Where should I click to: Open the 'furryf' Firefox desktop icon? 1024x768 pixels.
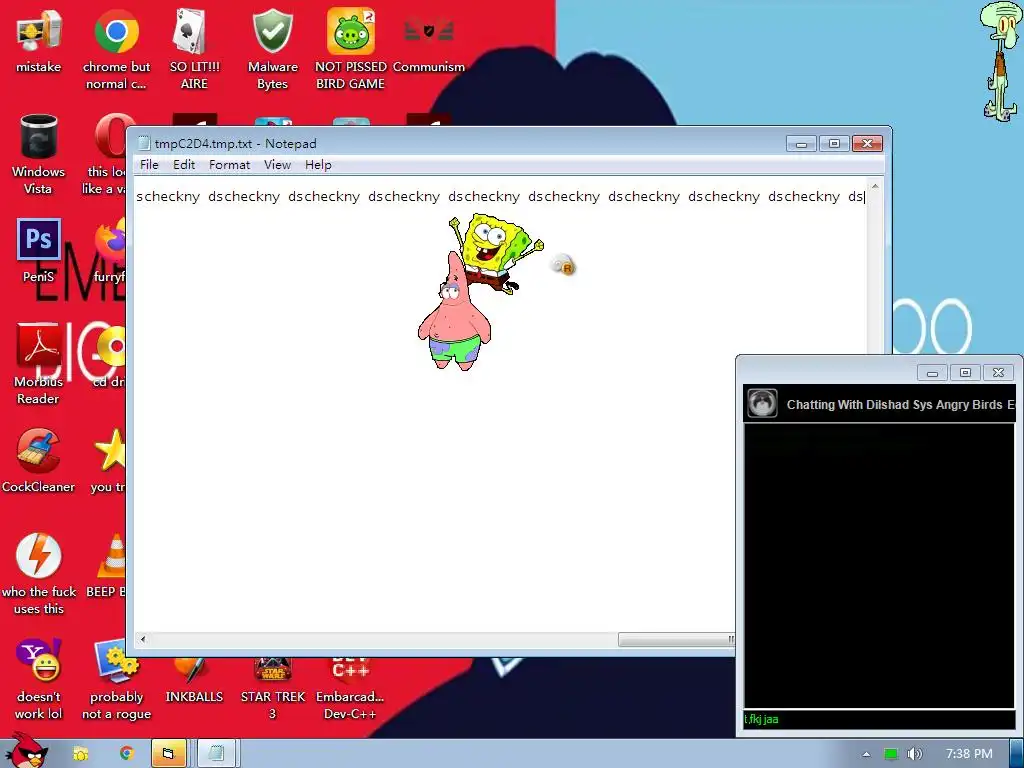click(x=109, y=251)
